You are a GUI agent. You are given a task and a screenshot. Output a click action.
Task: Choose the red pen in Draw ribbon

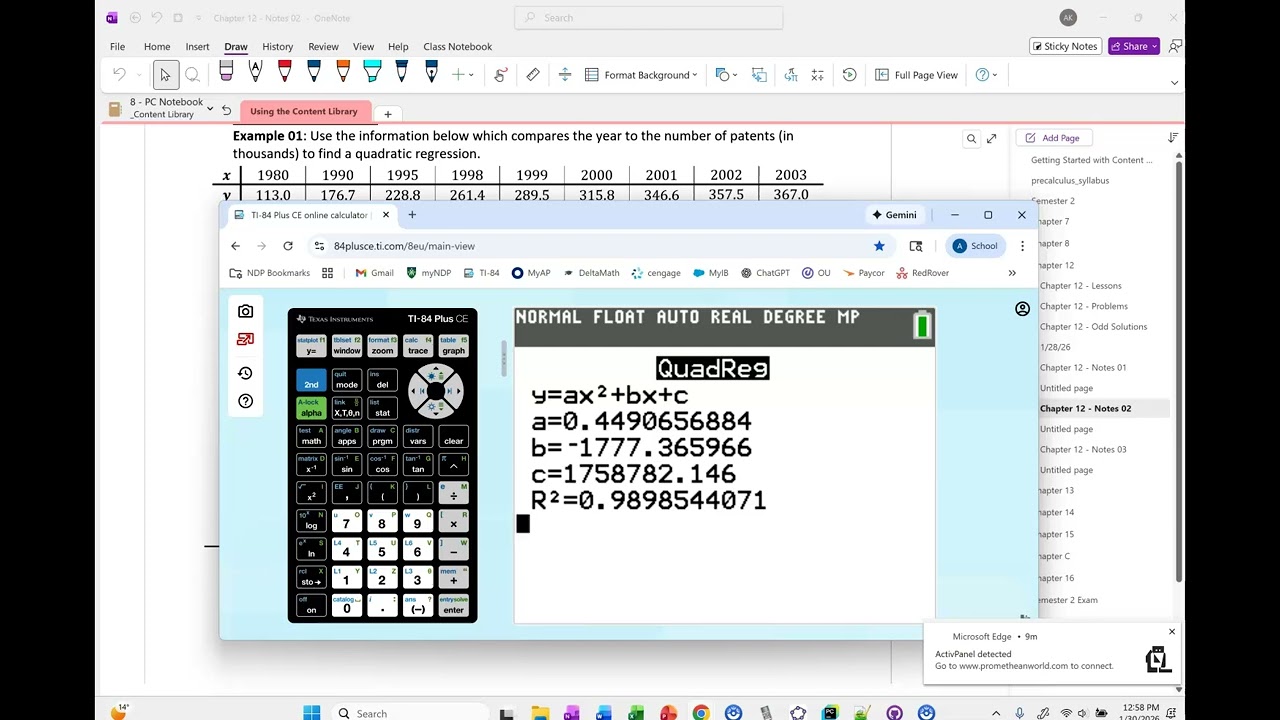click(x=285, y=73)
